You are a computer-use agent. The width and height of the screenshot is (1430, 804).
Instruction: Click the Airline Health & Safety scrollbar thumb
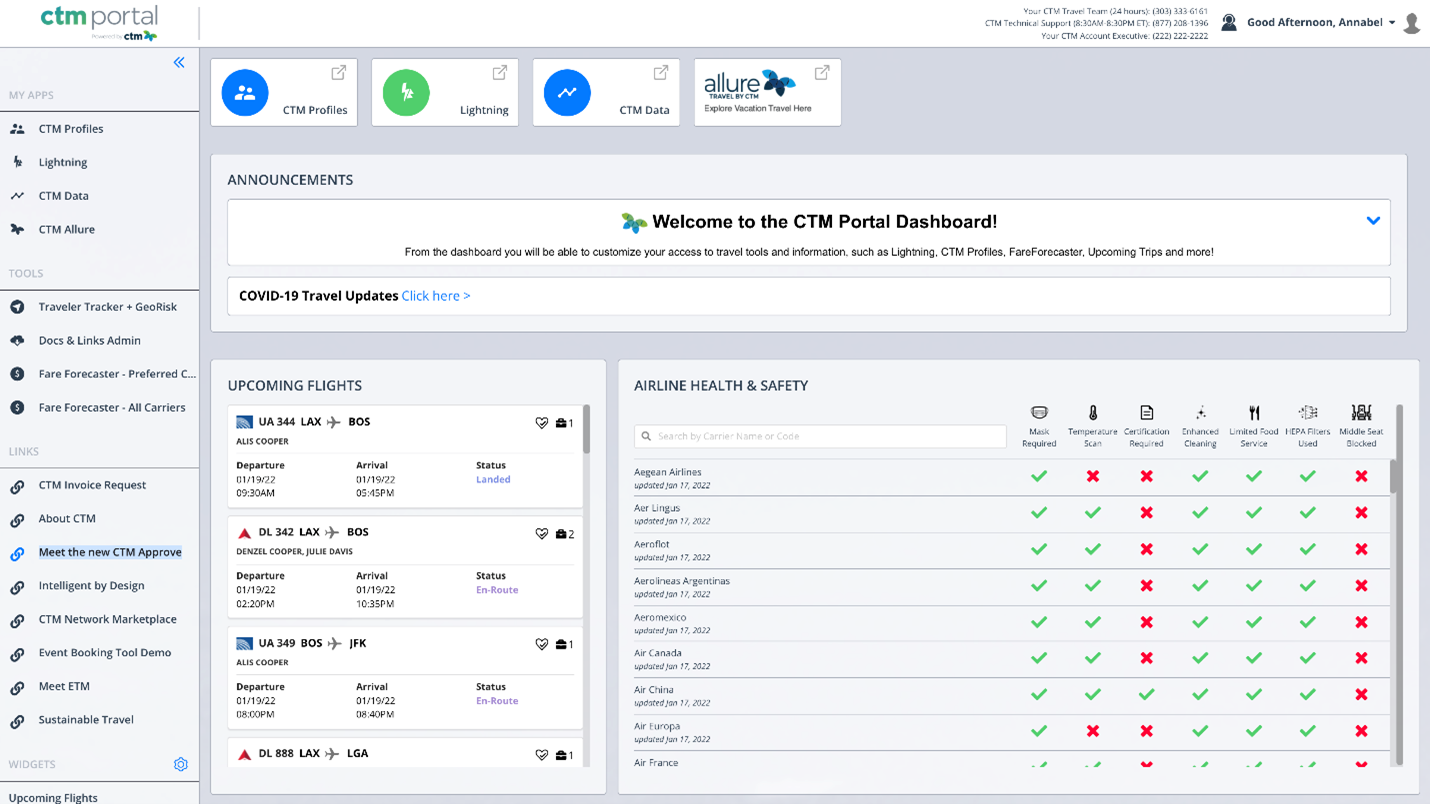(1395, 476)
